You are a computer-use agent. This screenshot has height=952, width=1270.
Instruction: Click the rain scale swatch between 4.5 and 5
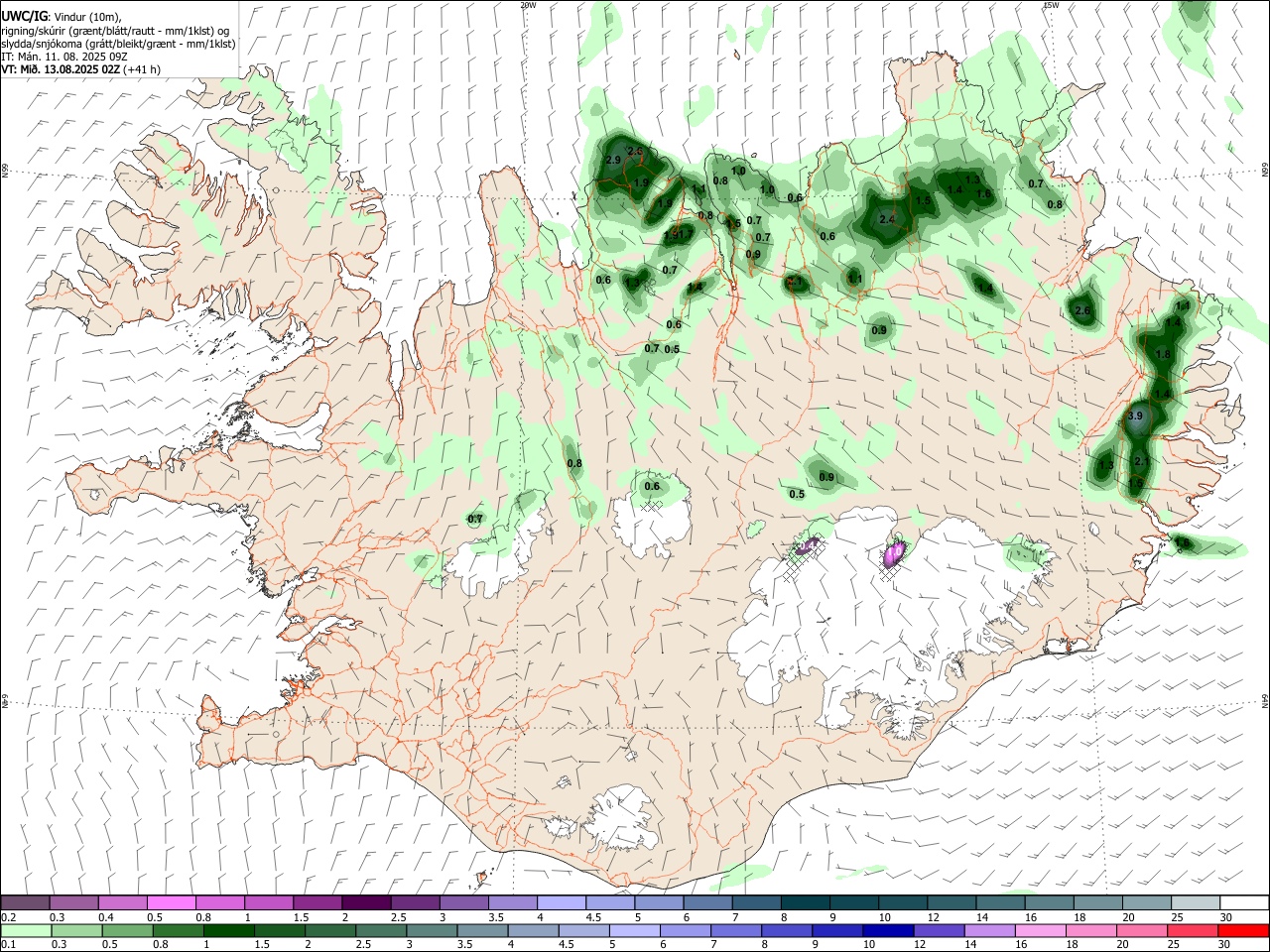pos(582,930)
